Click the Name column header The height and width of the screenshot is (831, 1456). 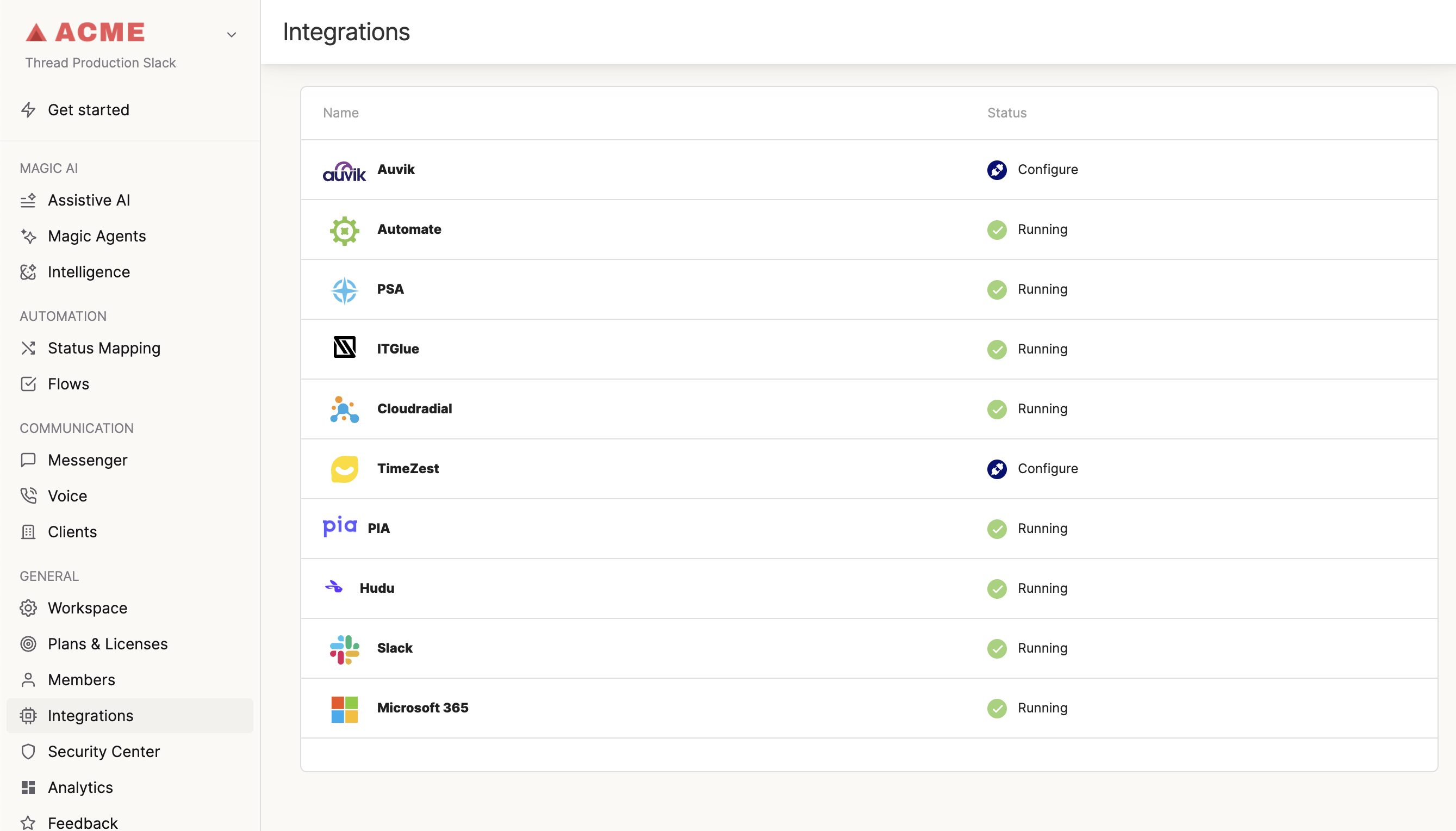tap(340, 113)
